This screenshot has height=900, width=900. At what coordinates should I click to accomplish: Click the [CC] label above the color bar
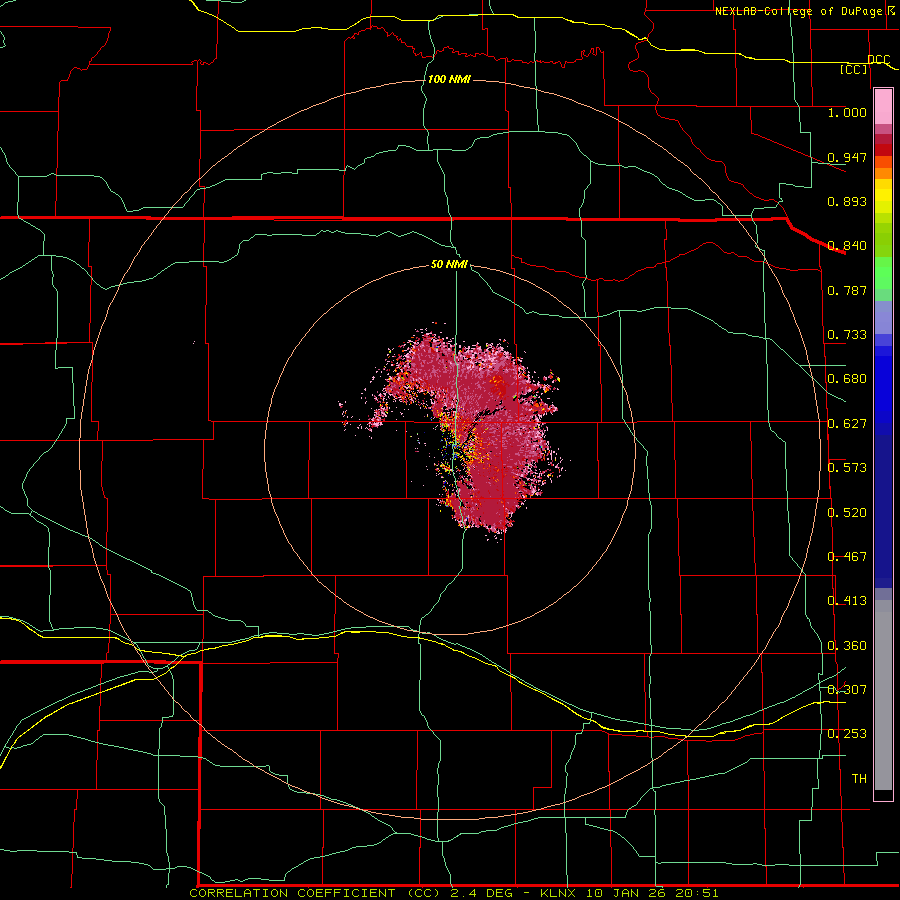coord(853,69)
